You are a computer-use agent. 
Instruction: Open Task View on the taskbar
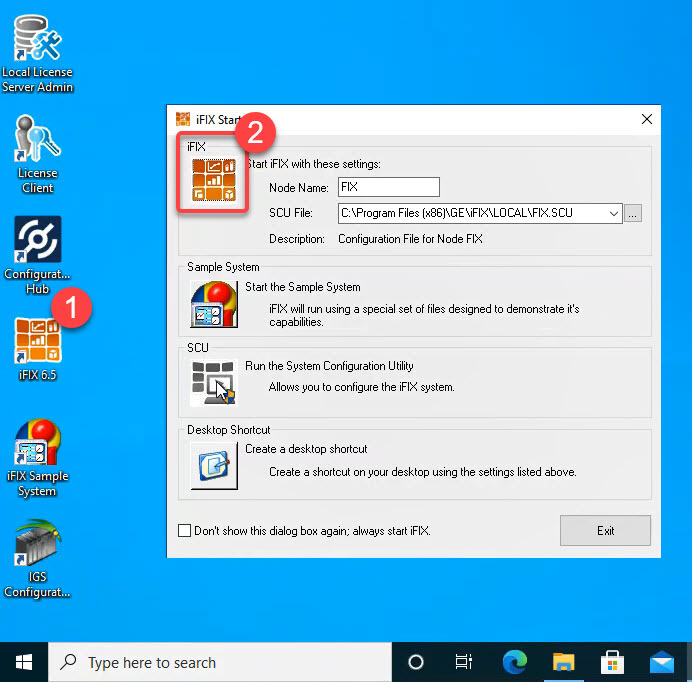tap(463, 662)
